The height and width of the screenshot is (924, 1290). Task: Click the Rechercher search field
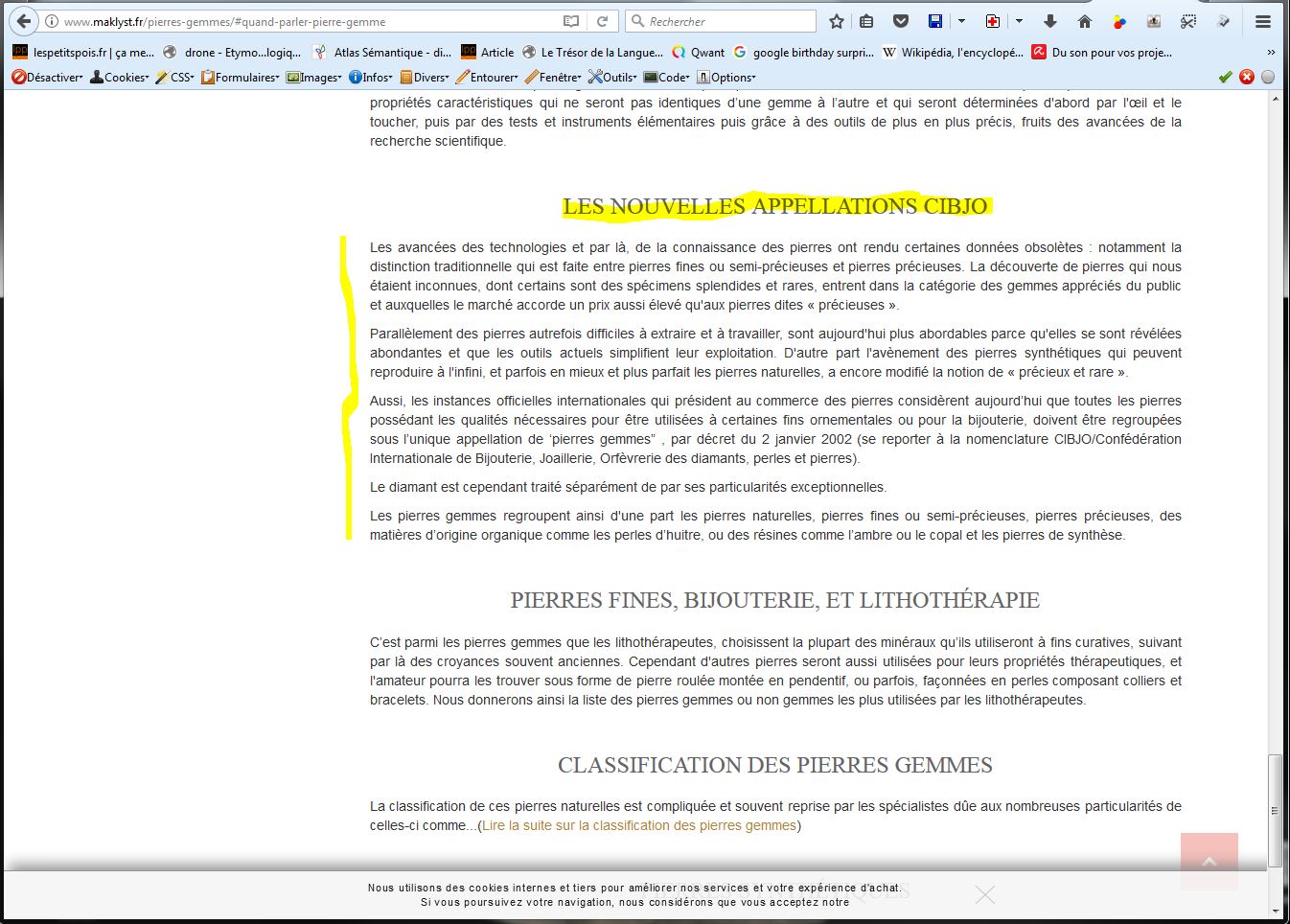coord(728,21)
